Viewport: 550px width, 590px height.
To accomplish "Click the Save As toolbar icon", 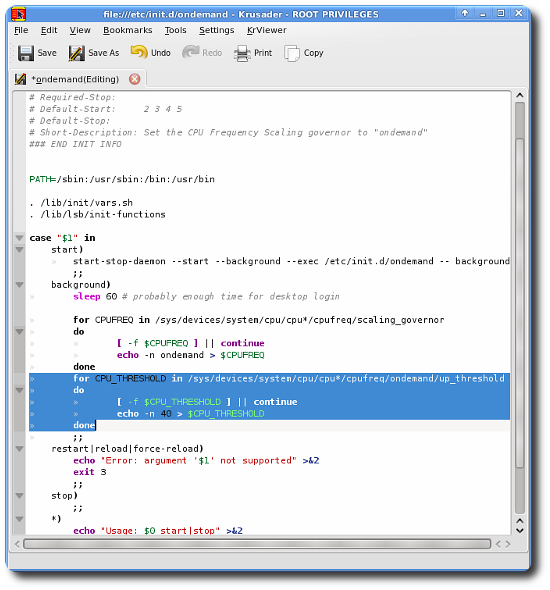I will pyautogui.click(x=76, y=53).
